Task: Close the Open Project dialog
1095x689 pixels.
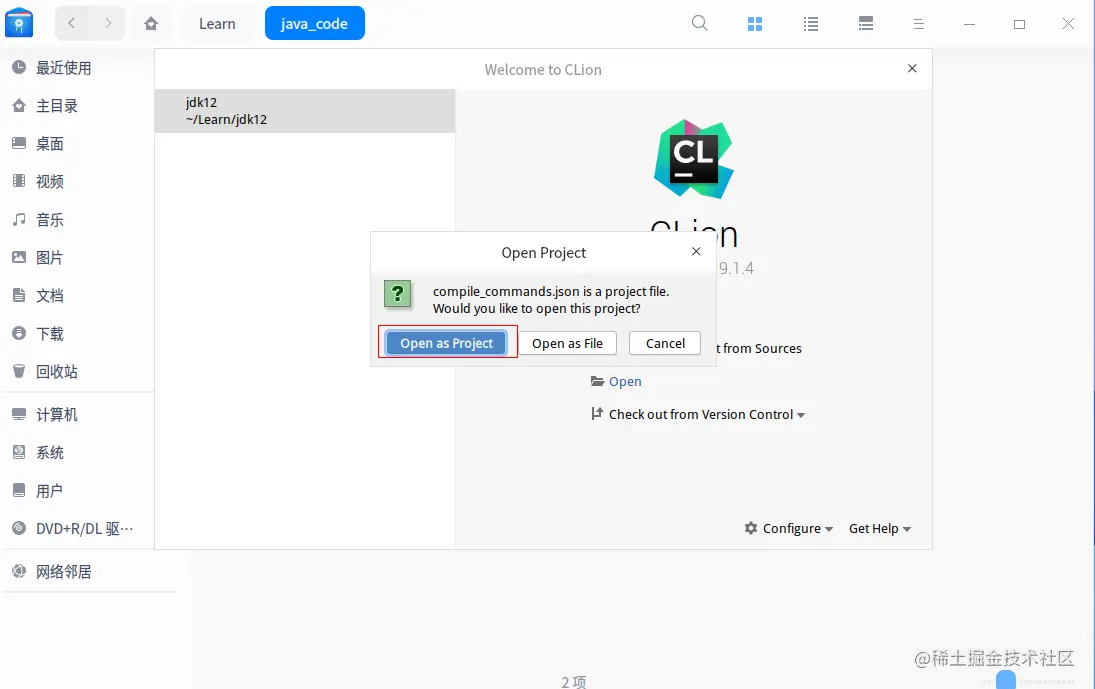Action: tap(696, 251)
